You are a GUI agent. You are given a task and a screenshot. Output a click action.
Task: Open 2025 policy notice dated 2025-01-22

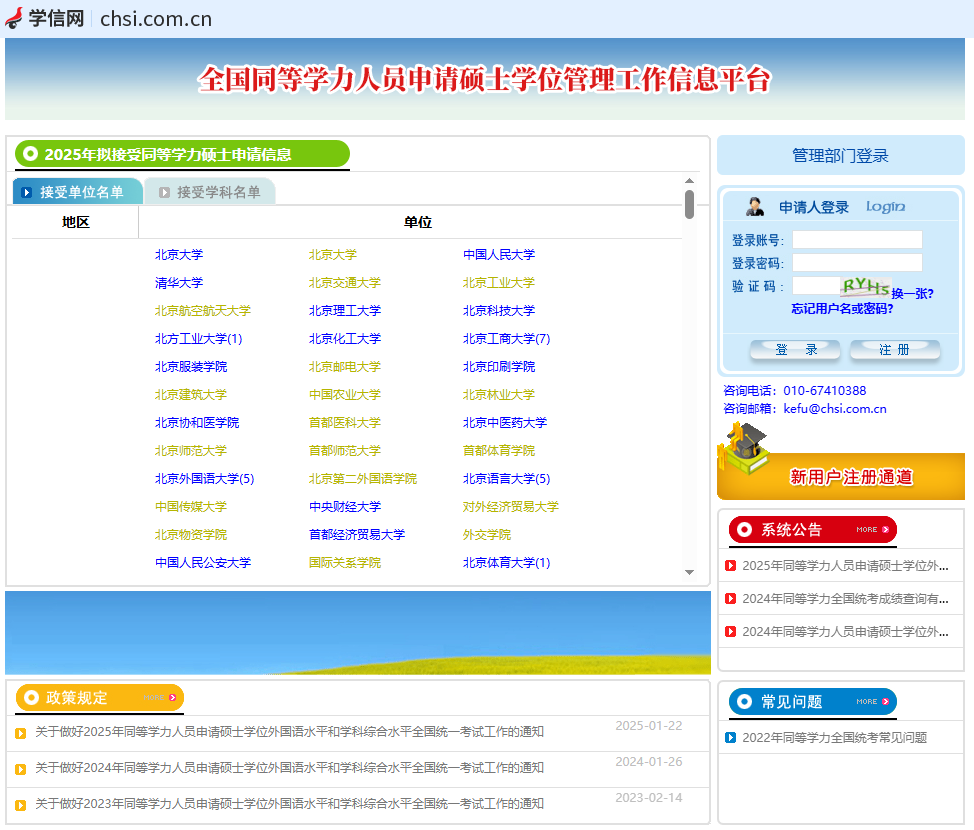click(x=289, y=732)
